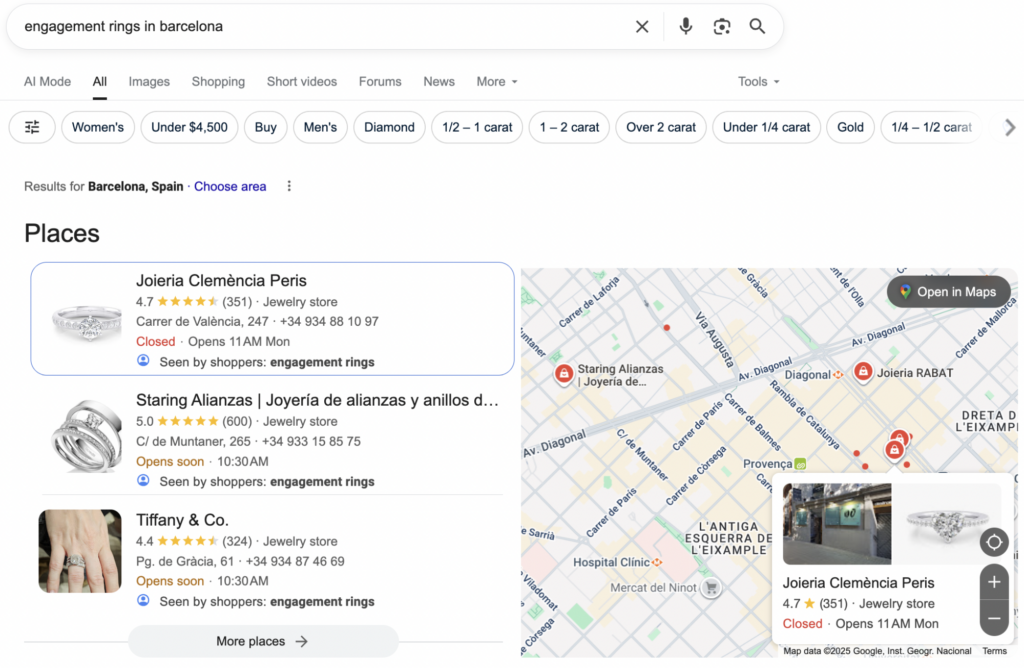The image size is (1024, 668).
Task: Start voice search with microphone icon
Action: [x=686, y=27]
